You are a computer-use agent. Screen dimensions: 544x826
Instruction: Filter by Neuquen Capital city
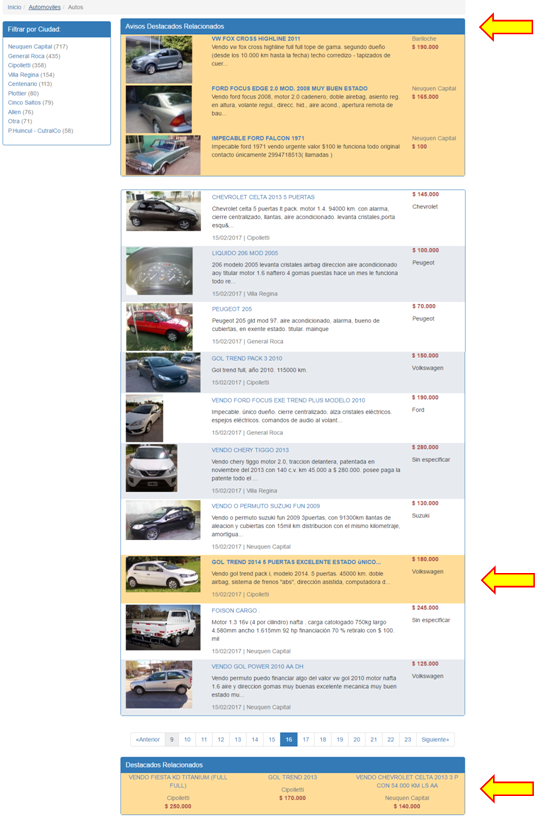30,47
